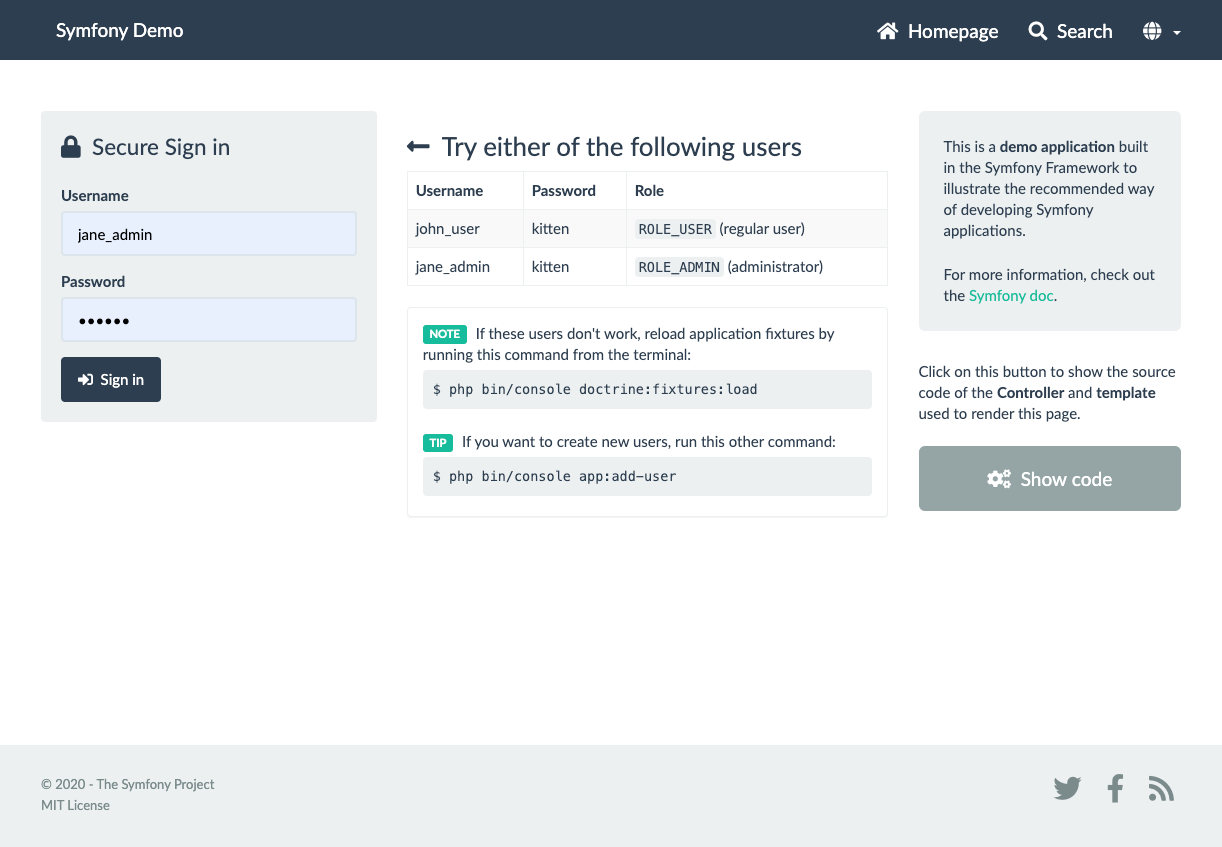
Task: Select the Homepage menu item
Action: [x=937, y=31]
